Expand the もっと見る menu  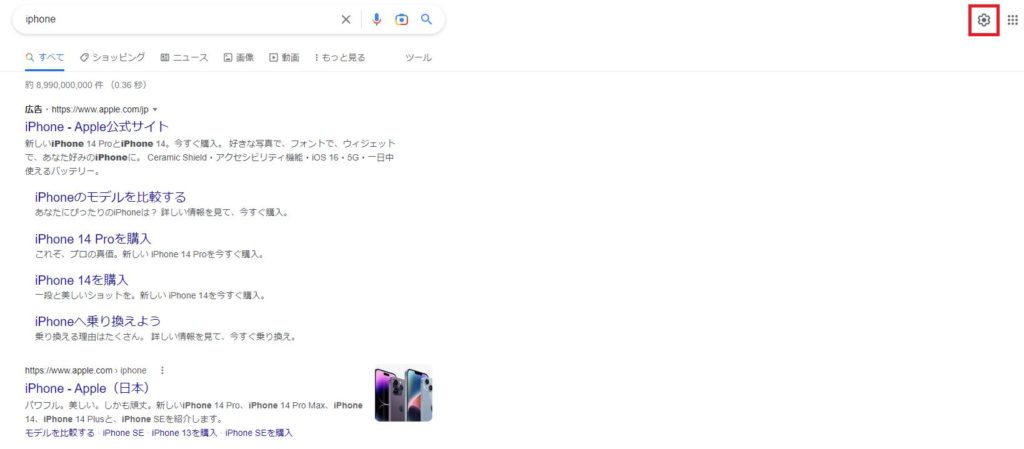coord(340,57)
